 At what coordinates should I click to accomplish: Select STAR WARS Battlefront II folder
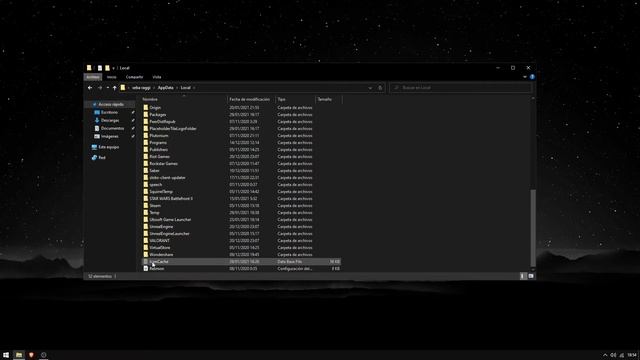171,198
